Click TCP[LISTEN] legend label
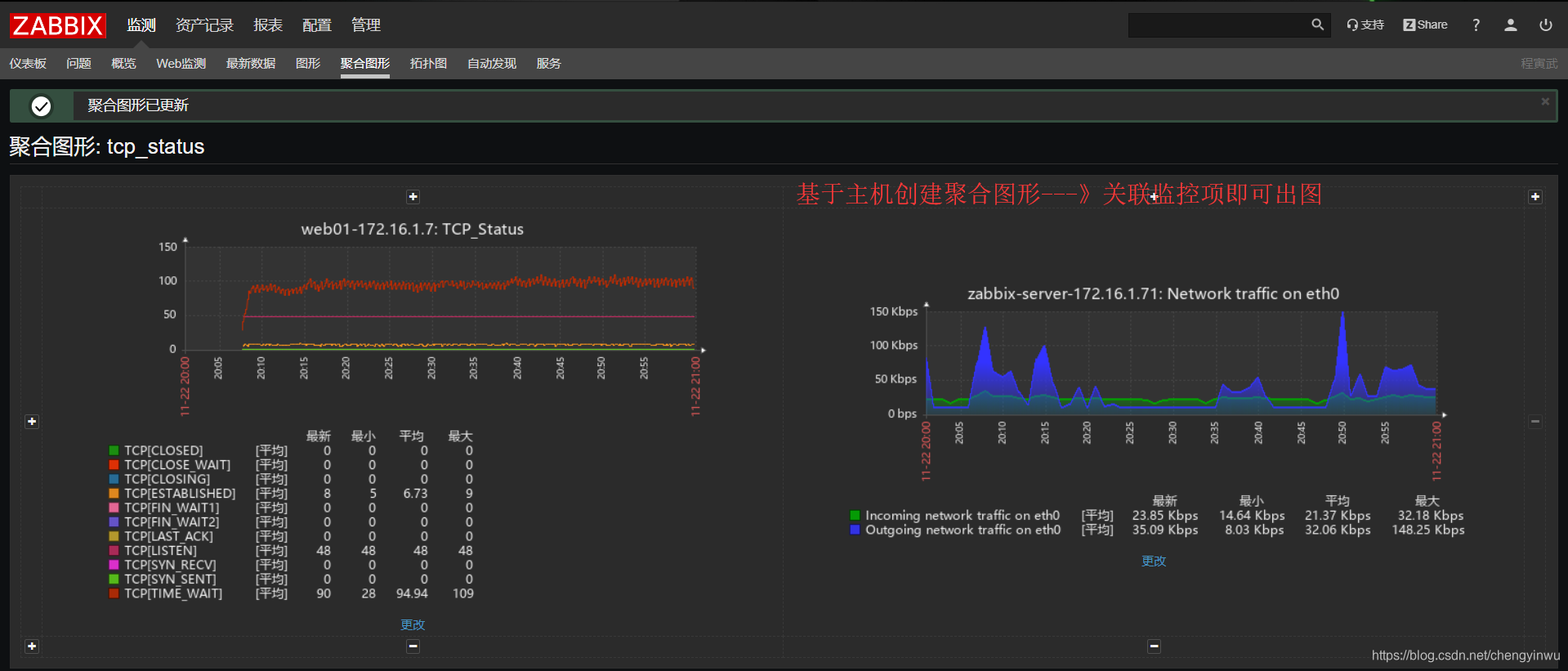Image resolution: width=1568 pixels, height=671 pixels. (x=160, y=551)
